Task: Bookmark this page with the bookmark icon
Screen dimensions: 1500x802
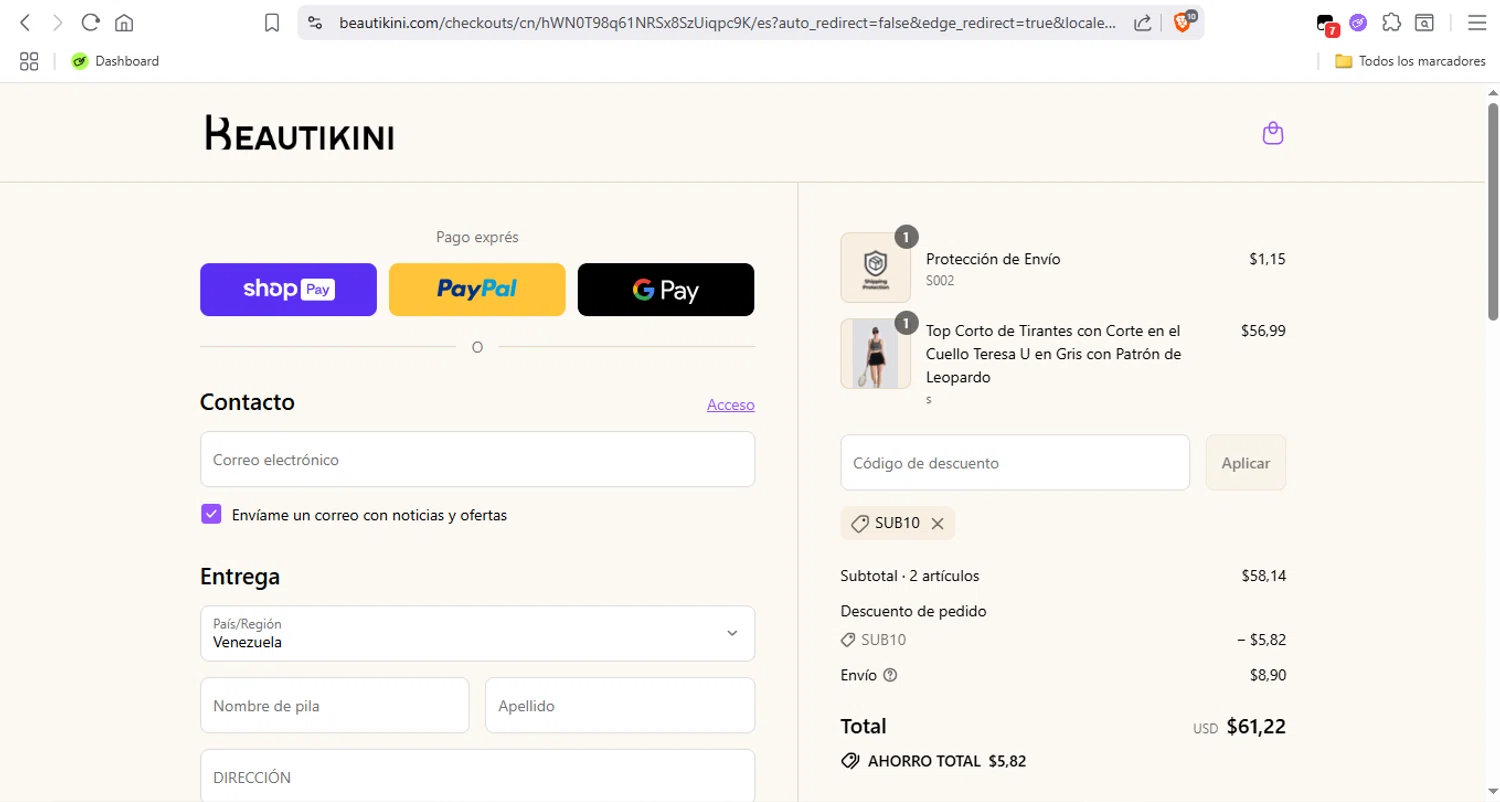Action: tap(272, 22)
